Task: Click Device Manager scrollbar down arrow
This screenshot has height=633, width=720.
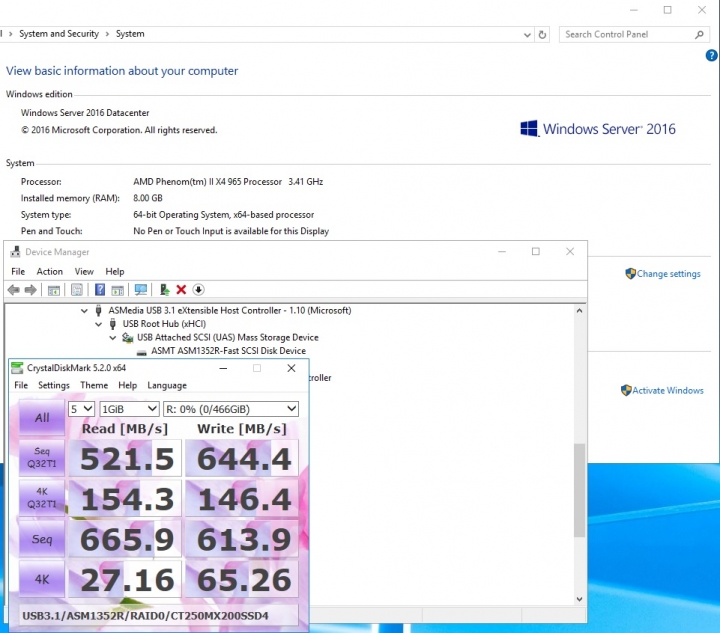Action: pos(579,599)
